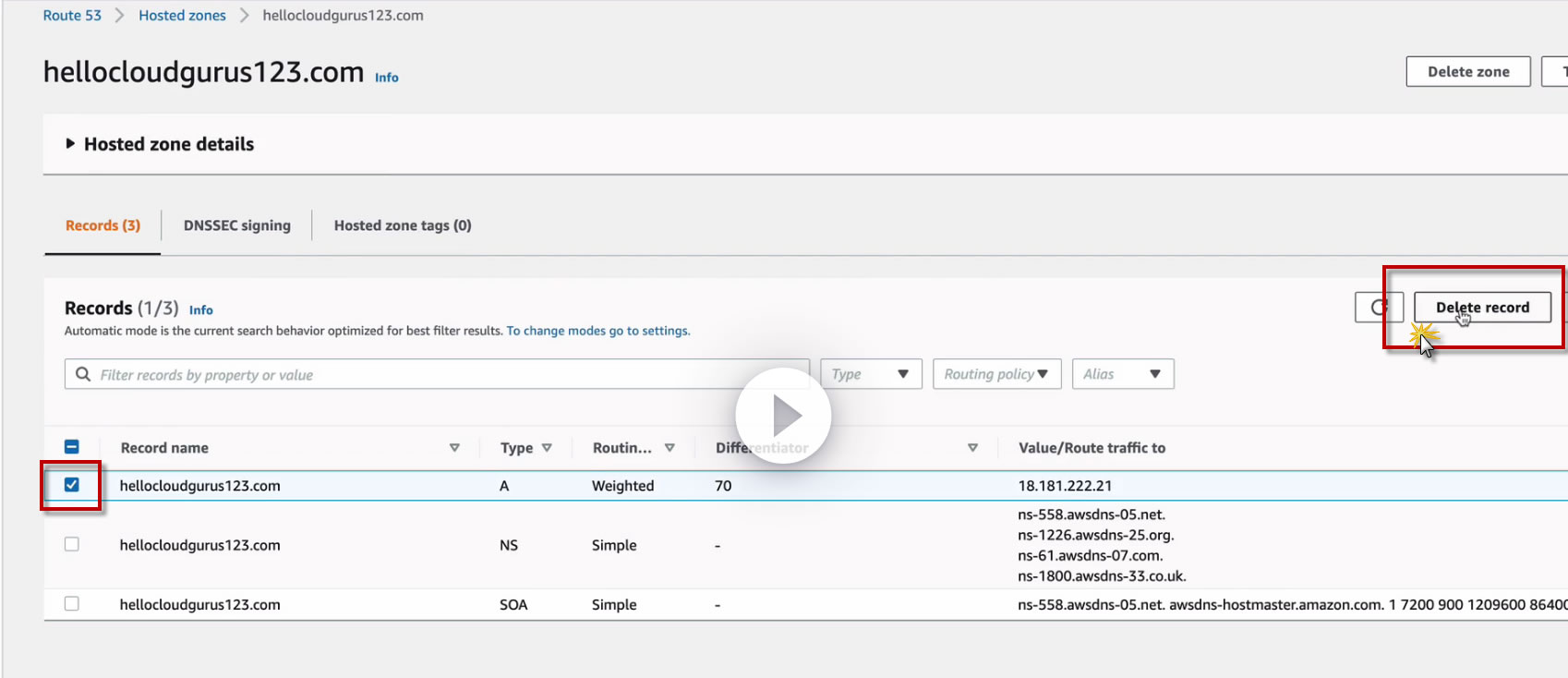The height and width of the screenshot is (678, 1568).
Task: Select the NS record checkbox
Action: coord(72,545)
